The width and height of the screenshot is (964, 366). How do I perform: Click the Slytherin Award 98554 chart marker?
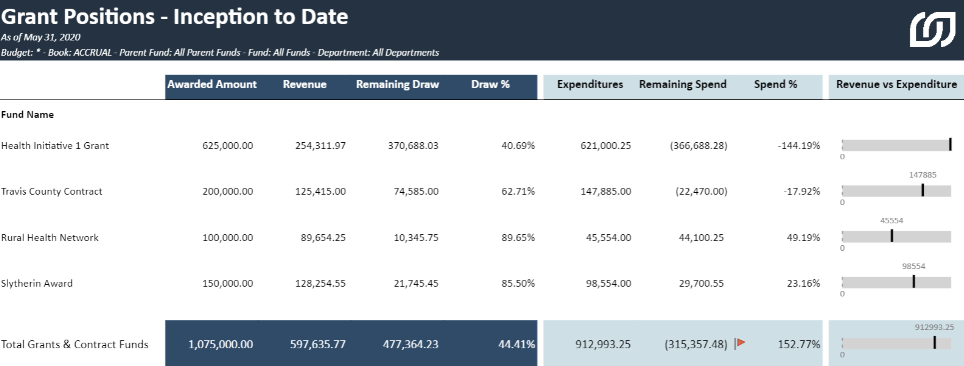914,282
